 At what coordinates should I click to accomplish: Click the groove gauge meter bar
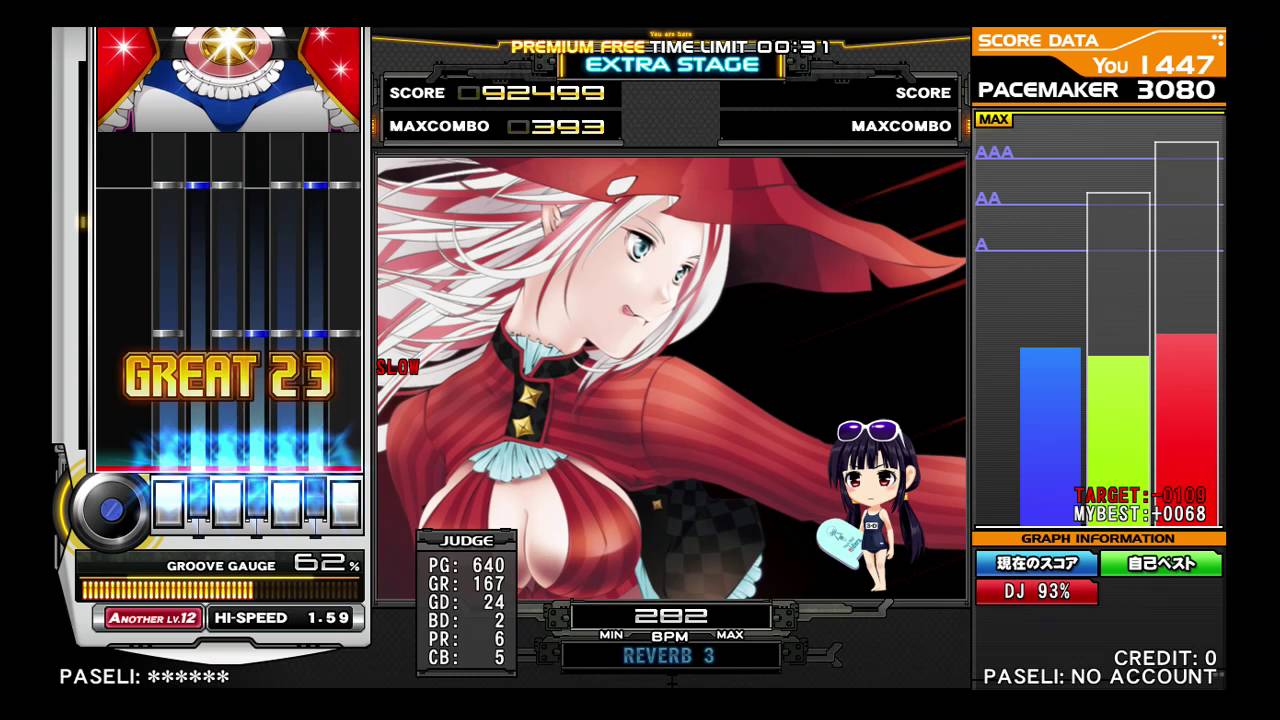tap(220, 590)
